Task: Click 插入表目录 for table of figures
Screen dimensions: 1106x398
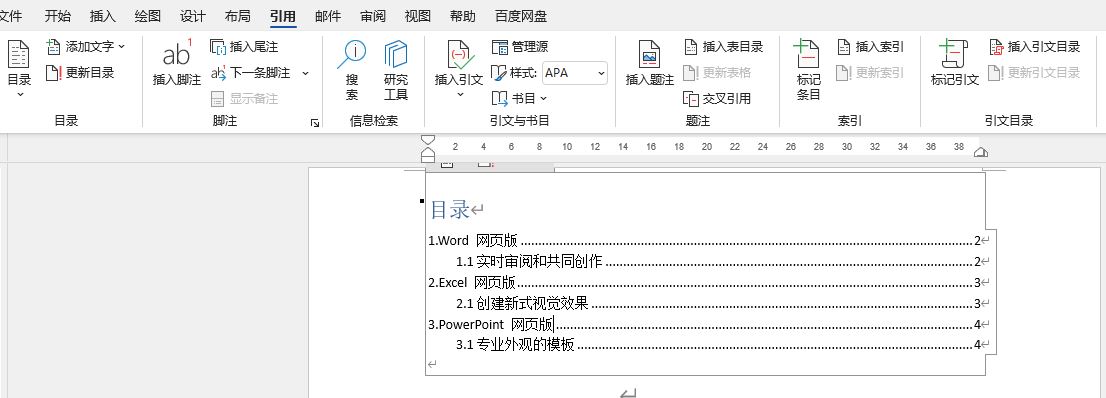Action: [724, 47]
